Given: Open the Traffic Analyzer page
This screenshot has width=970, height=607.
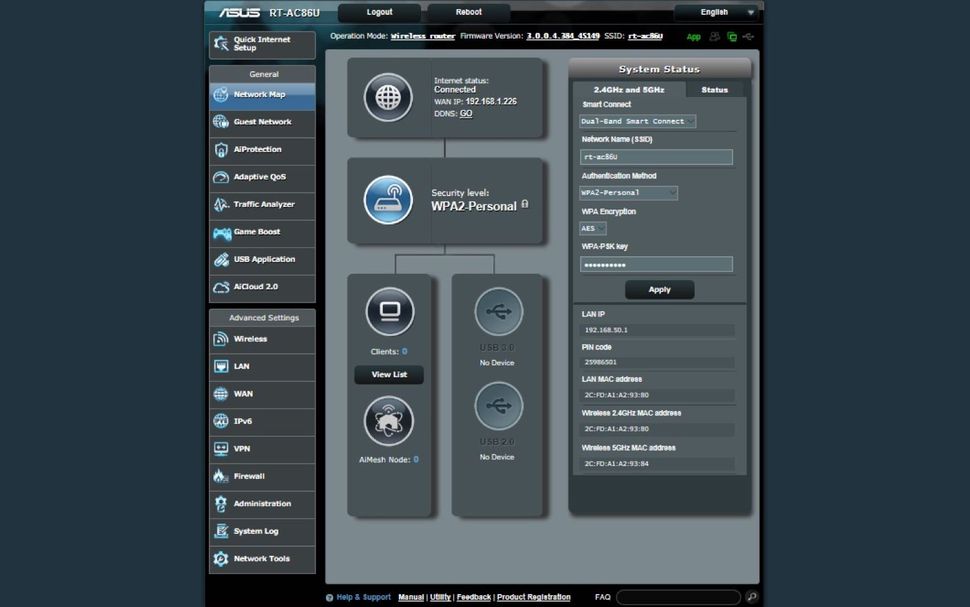Looking at the screenshot, I should (262, 204).
